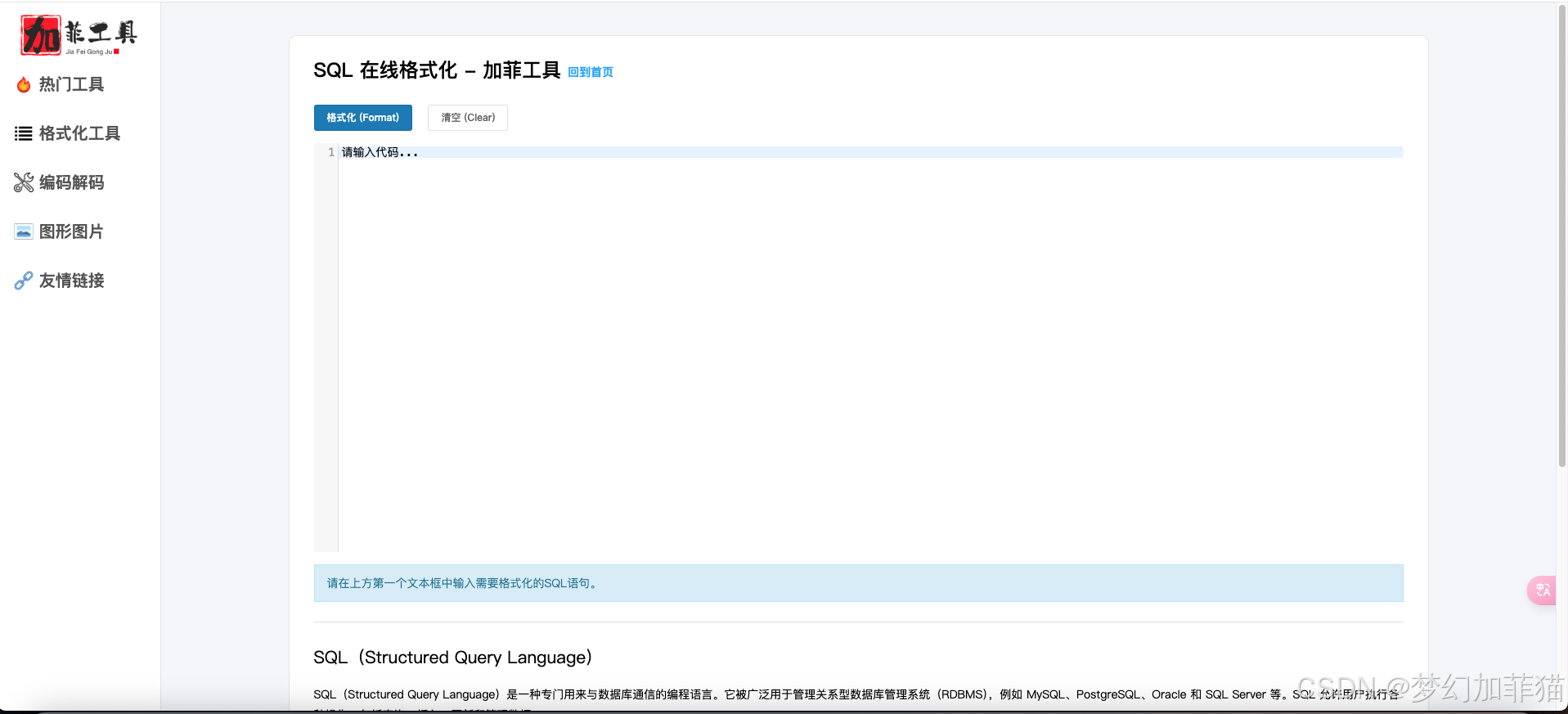Click the 加菲工具 logo image
The height and width of the screenshot is (714, 1568).
tap(79, 35)
